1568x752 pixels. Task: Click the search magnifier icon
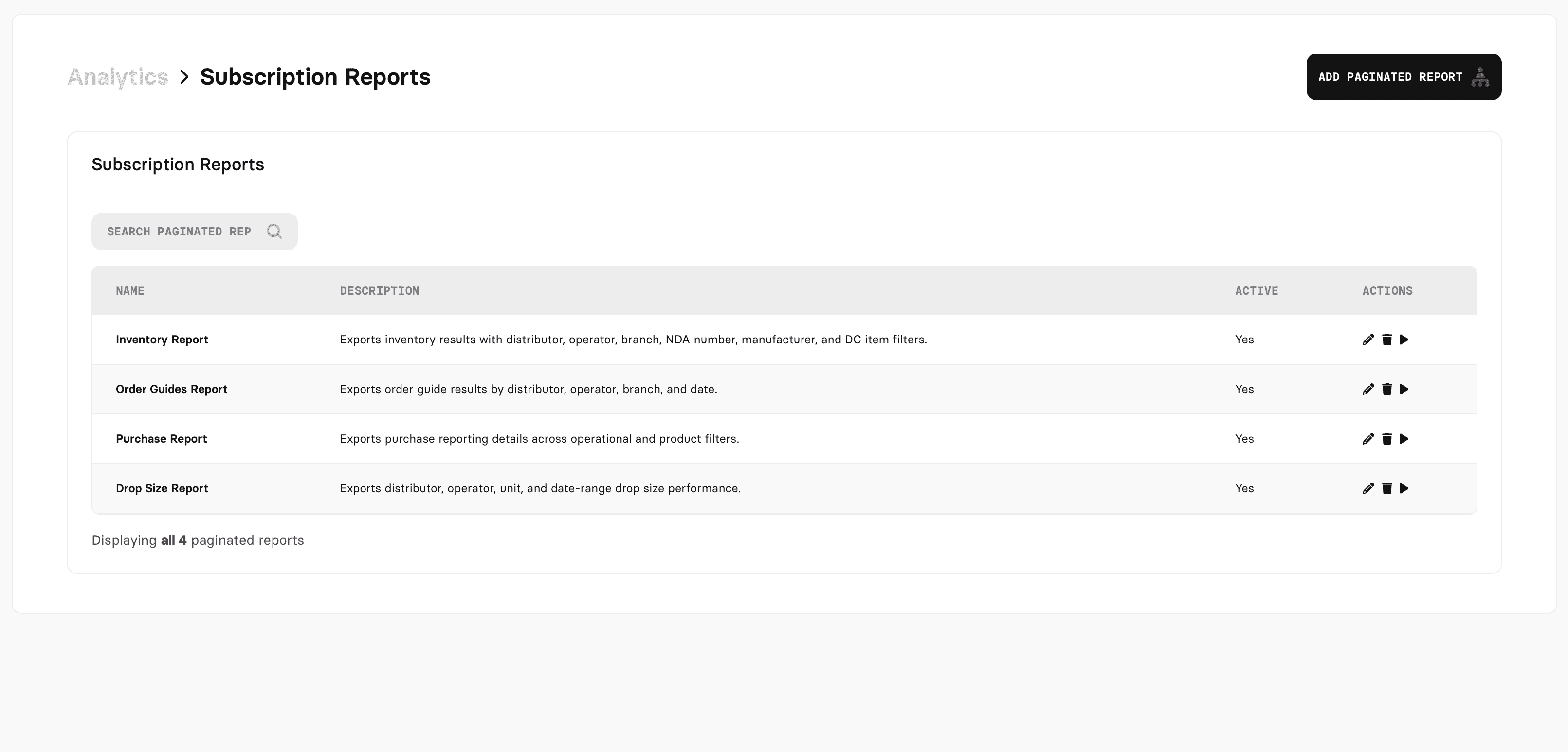tap(274, 232)
